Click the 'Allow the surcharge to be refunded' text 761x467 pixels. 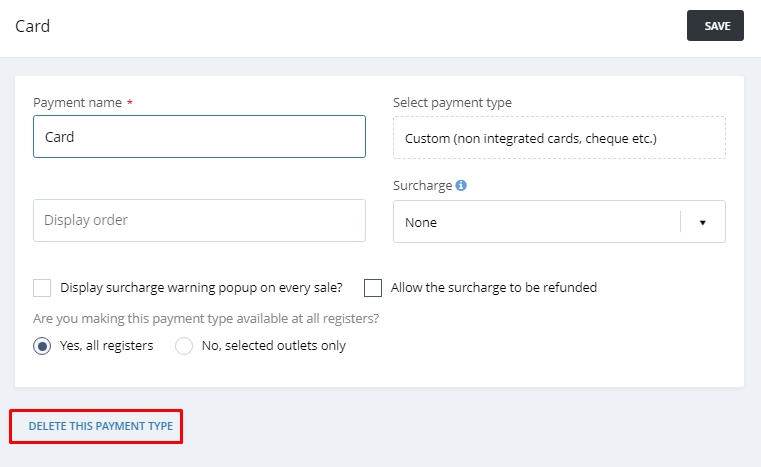click(493, 288)
